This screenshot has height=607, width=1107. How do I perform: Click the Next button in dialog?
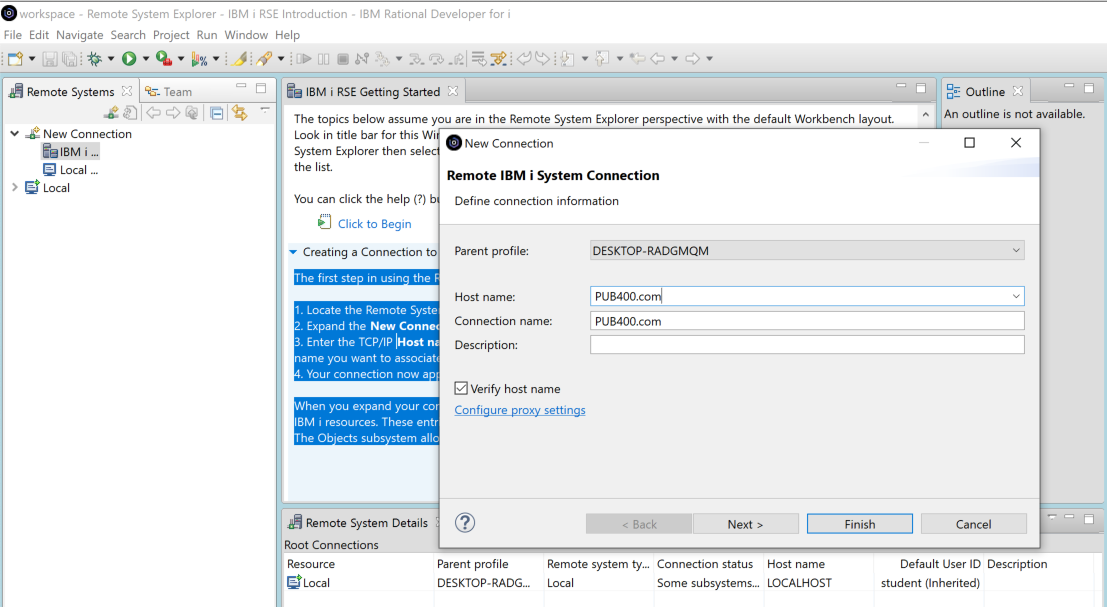click(x=745, y=524)
